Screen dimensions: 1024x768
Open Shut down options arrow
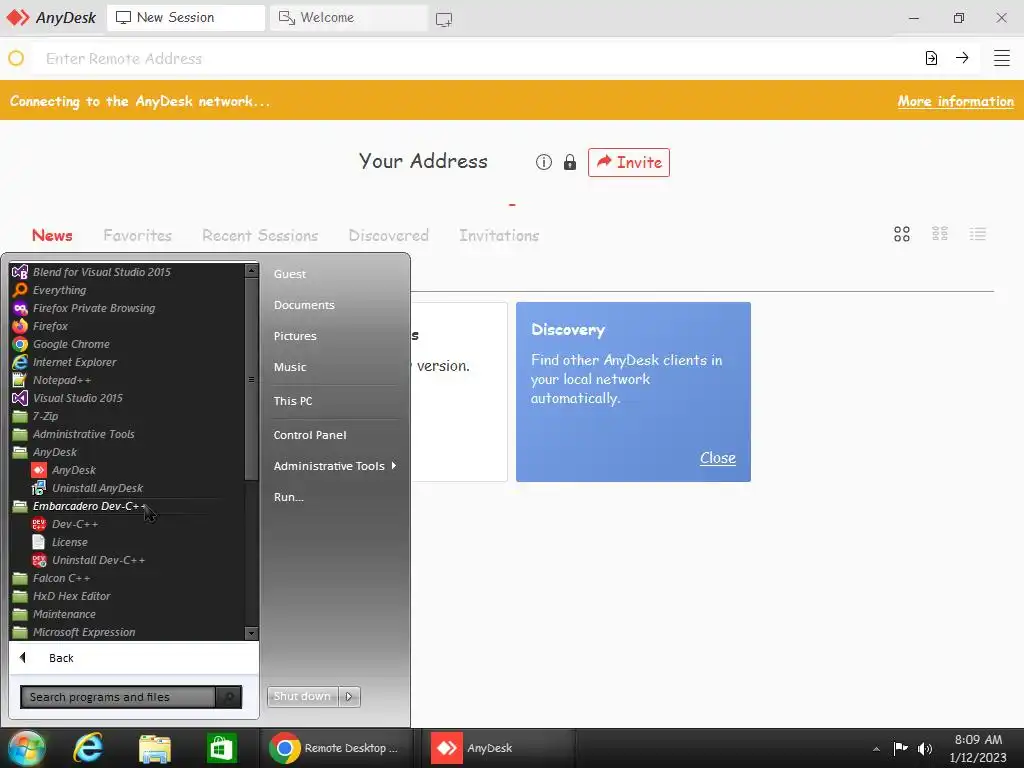tap(349, 696)
